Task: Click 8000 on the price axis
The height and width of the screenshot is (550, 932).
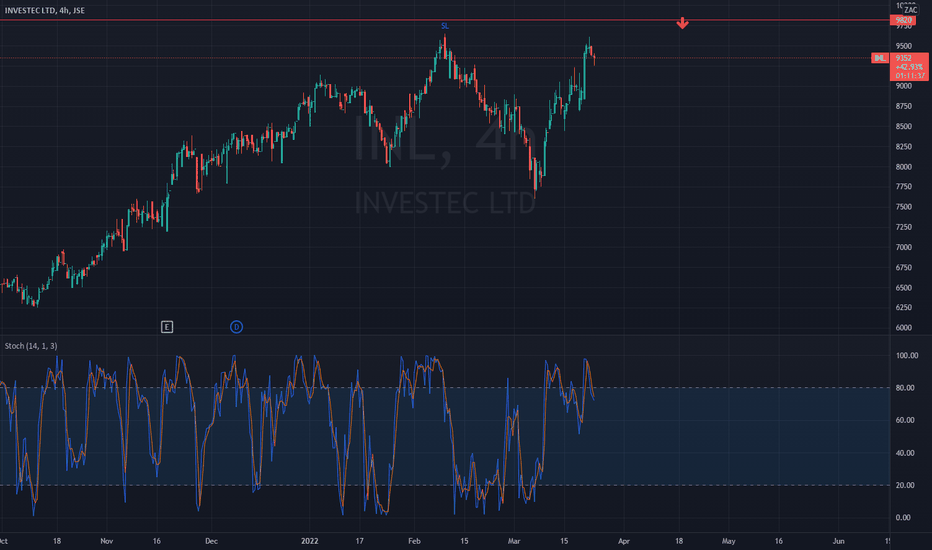Action: click(x=903, y=167)
